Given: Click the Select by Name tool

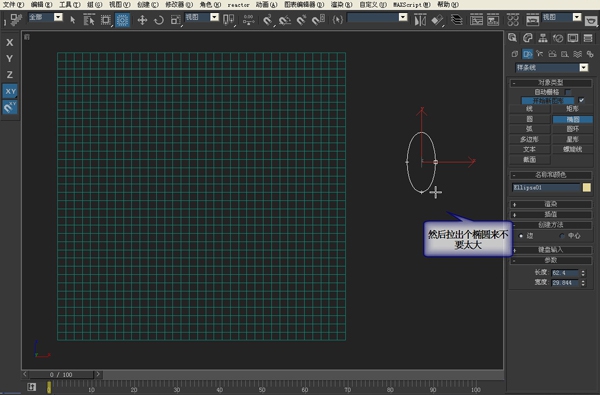Looking at the screenshot, I should 89,20.
